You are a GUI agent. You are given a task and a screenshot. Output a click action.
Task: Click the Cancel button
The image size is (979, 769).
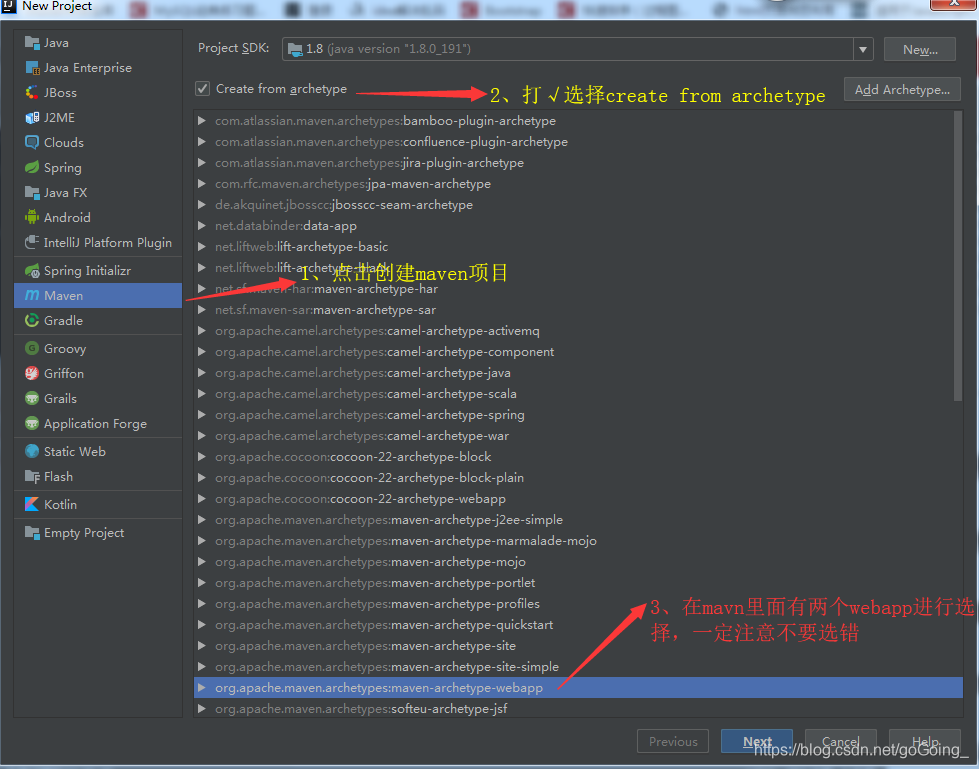tap(840, 742)
